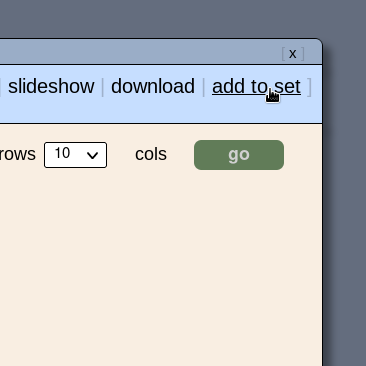Select the value 10 in rows box
The height and width of the screenshot is (366, 366).
62,153
